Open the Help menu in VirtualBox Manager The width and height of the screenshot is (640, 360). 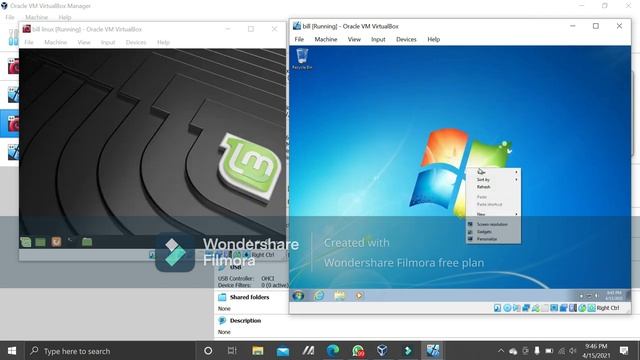[64, 17]
